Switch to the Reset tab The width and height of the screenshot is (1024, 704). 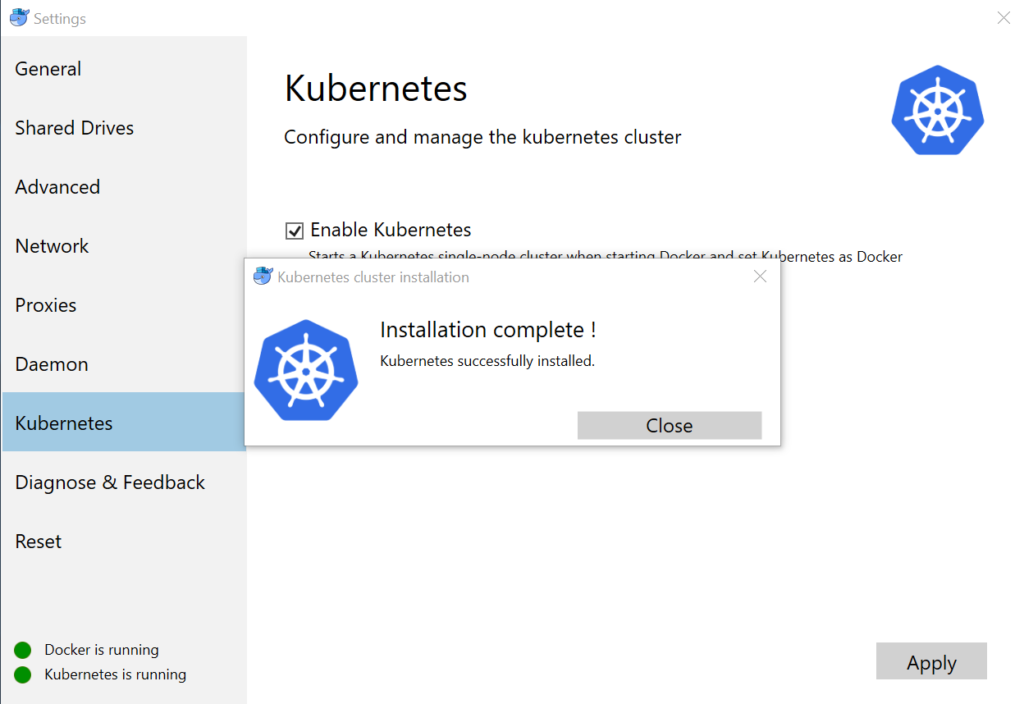pyautogui.click(x=38, y=541)
